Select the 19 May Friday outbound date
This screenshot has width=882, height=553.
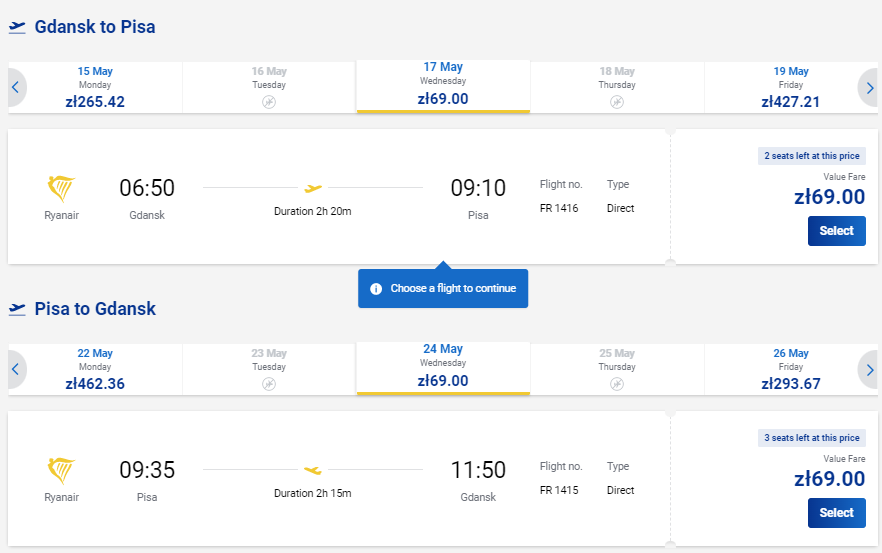click(x=790, y=88)
